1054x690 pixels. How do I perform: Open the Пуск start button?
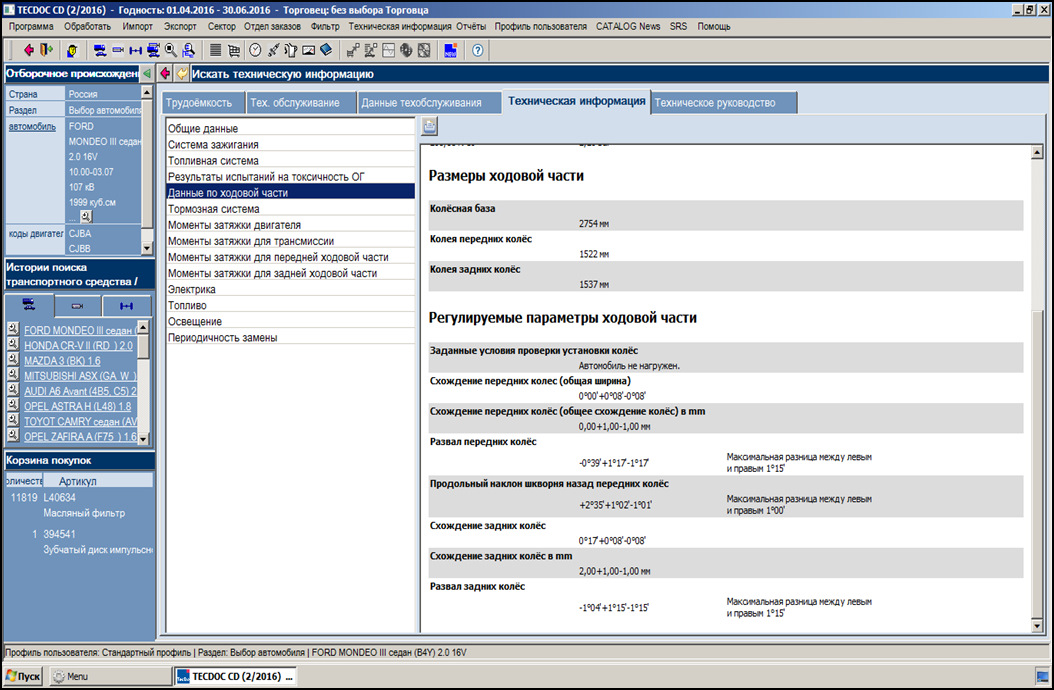(24, 676)
